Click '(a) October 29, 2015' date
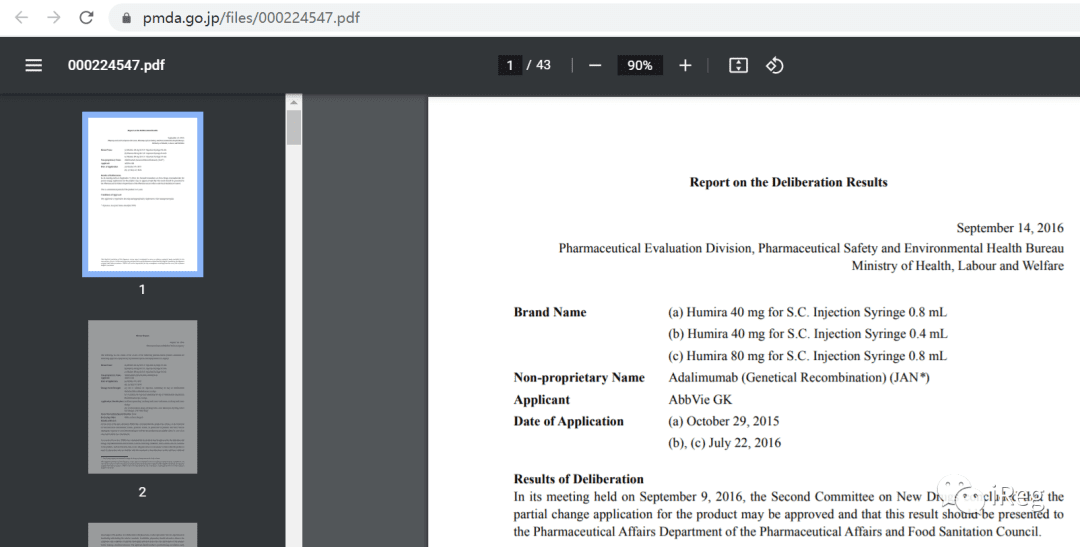The image size is (1080, 547). 724,421
